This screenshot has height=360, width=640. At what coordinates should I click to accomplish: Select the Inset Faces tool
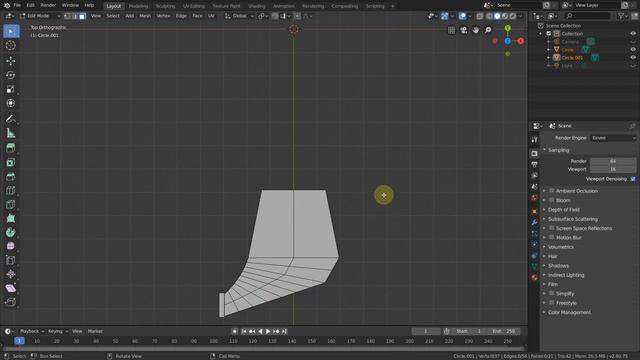pos(11,162)
